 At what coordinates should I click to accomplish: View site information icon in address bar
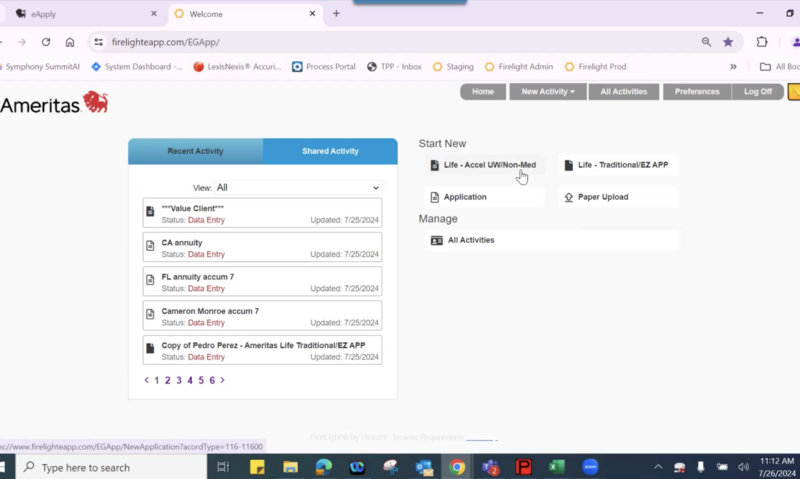98,42
